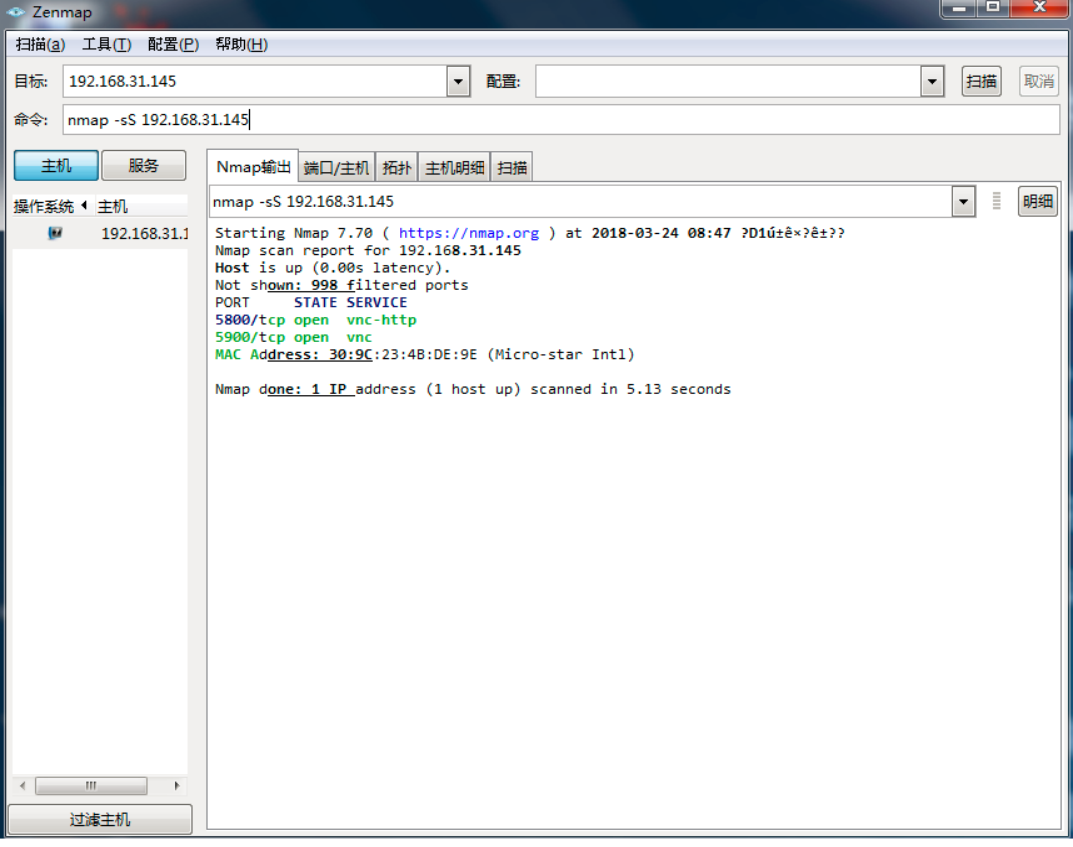Screen dimensions: 1073x847
Task: Open the 扫描(a) menu
Action: 40,44
